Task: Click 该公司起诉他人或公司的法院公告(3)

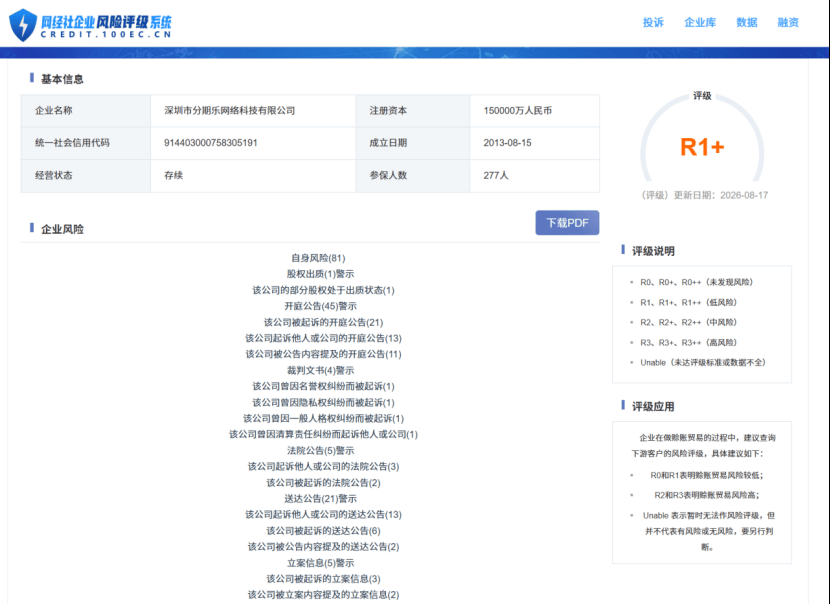Action: [323, 466]
